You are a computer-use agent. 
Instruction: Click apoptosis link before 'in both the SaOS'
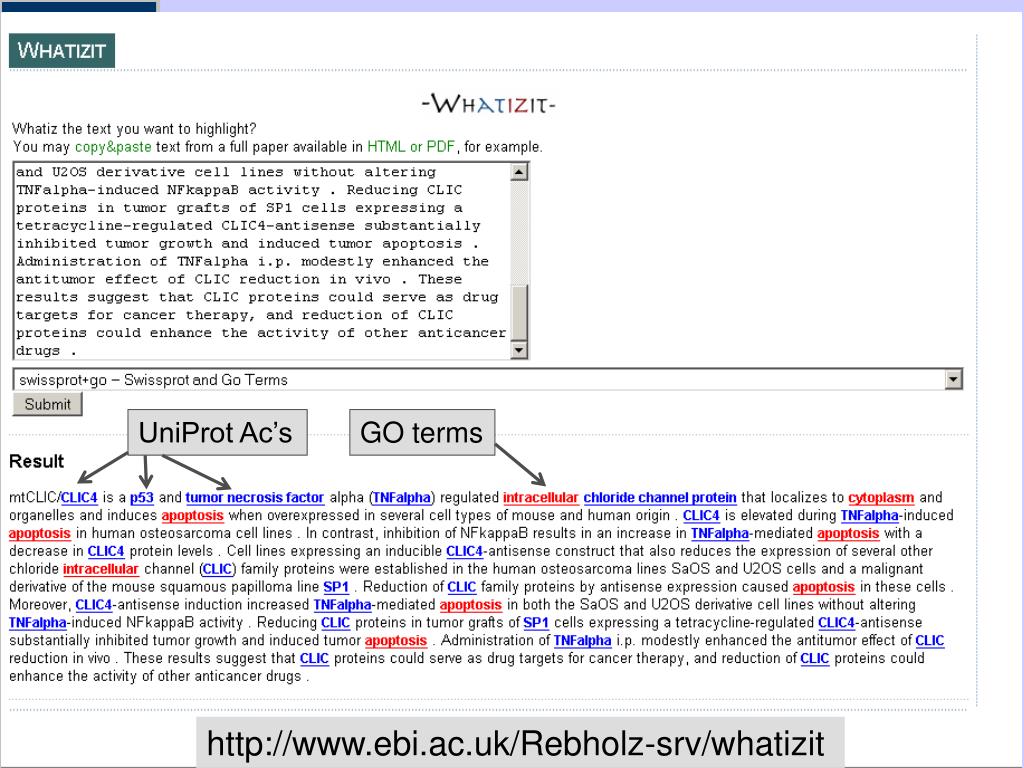point(471,605)
